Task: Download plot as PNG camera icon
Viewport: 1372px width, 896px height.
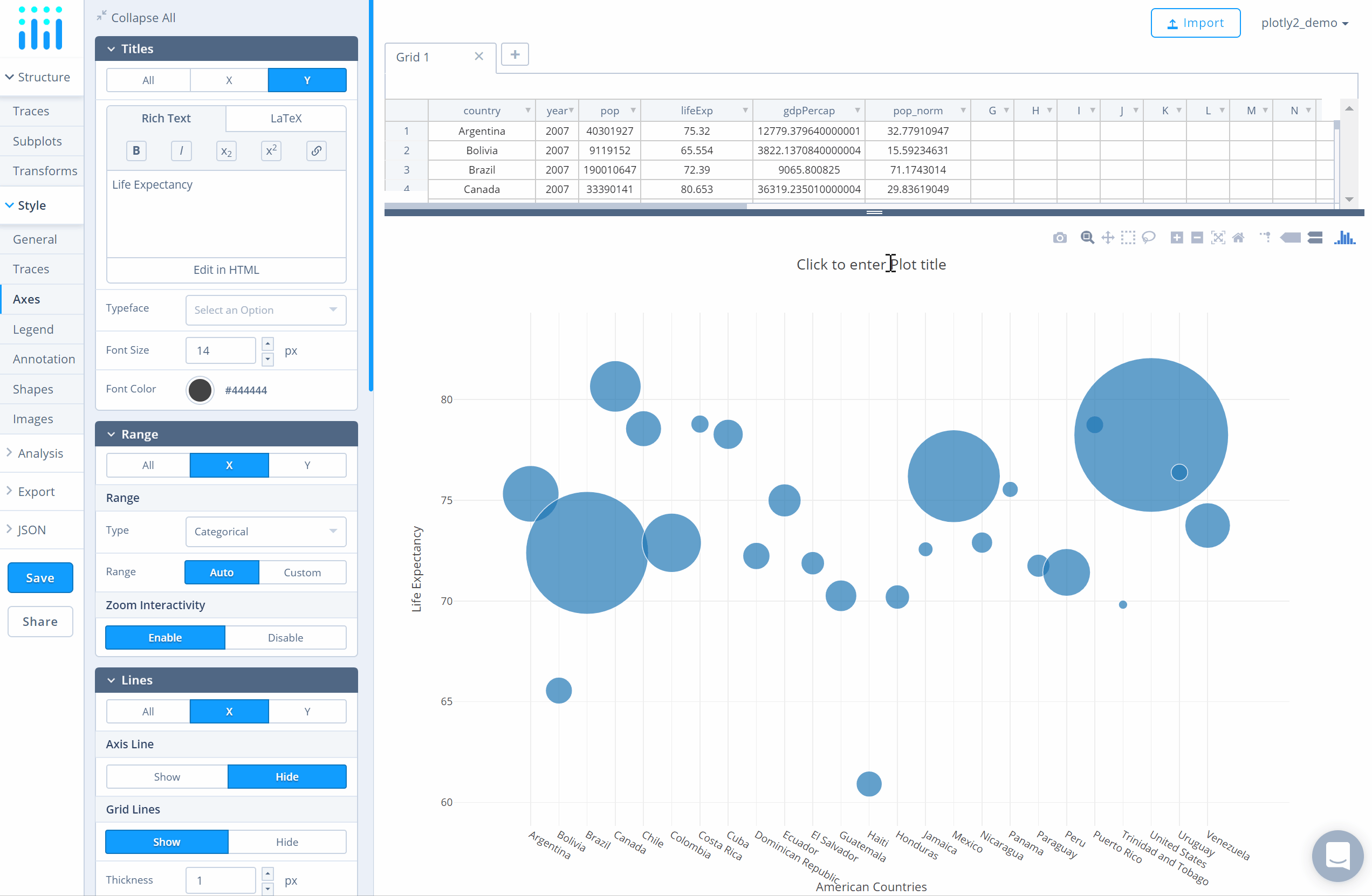Action: (1060, 238)
